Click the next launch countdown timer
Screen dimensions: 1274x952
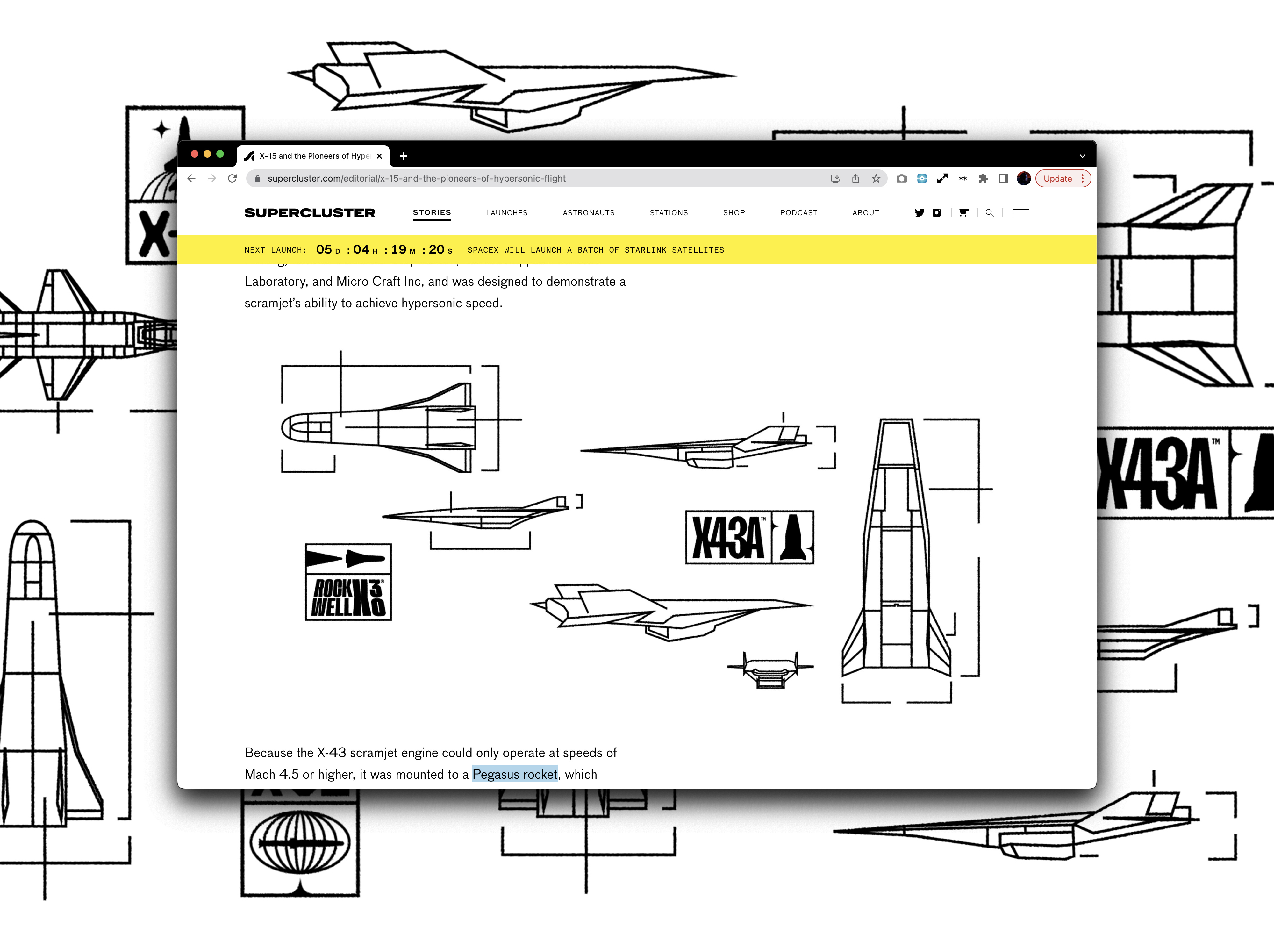384,249
